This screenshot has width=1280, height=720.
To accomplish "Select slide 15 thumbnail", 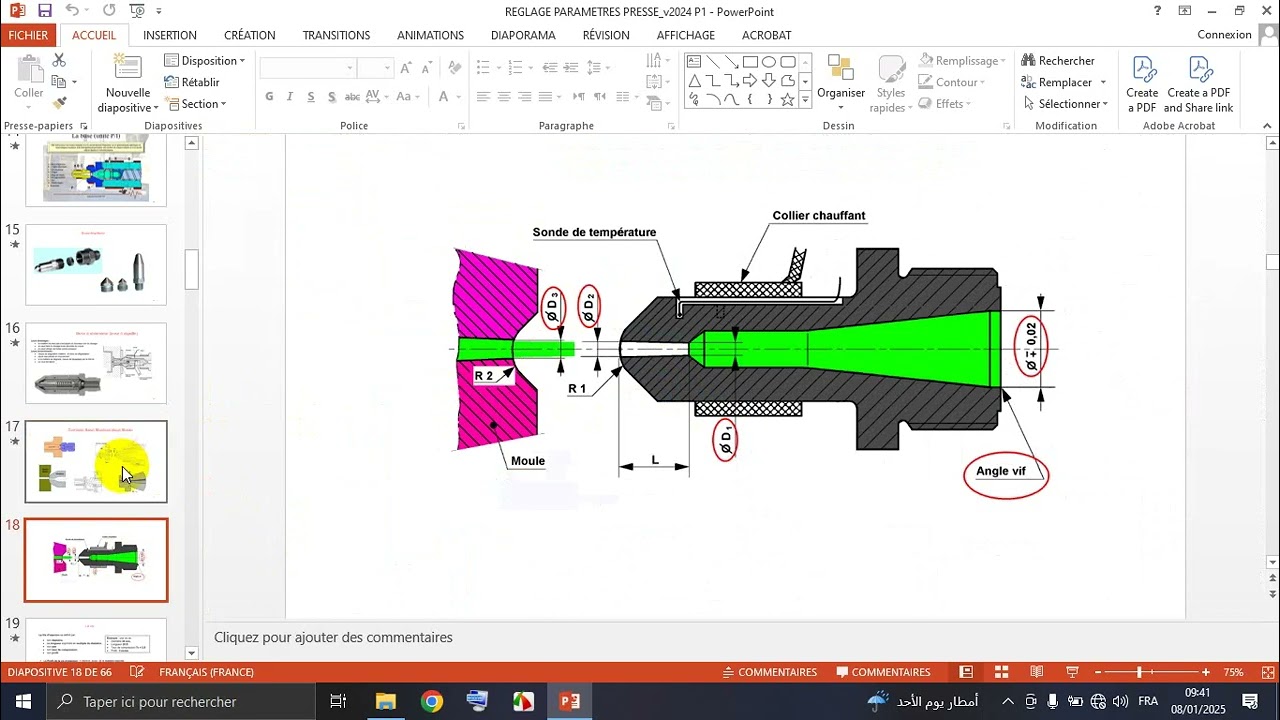I will pos(96,264).
